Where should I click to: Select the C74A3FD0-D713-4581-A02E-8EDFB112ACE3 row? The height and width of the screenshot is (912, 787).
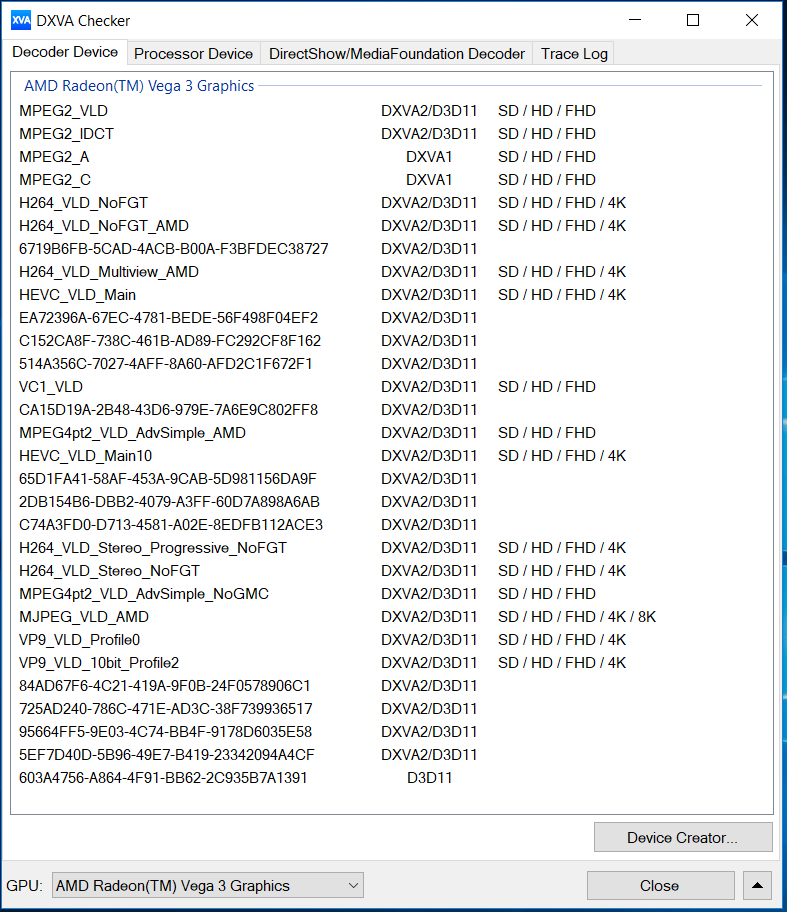click(x=390, y=525)
